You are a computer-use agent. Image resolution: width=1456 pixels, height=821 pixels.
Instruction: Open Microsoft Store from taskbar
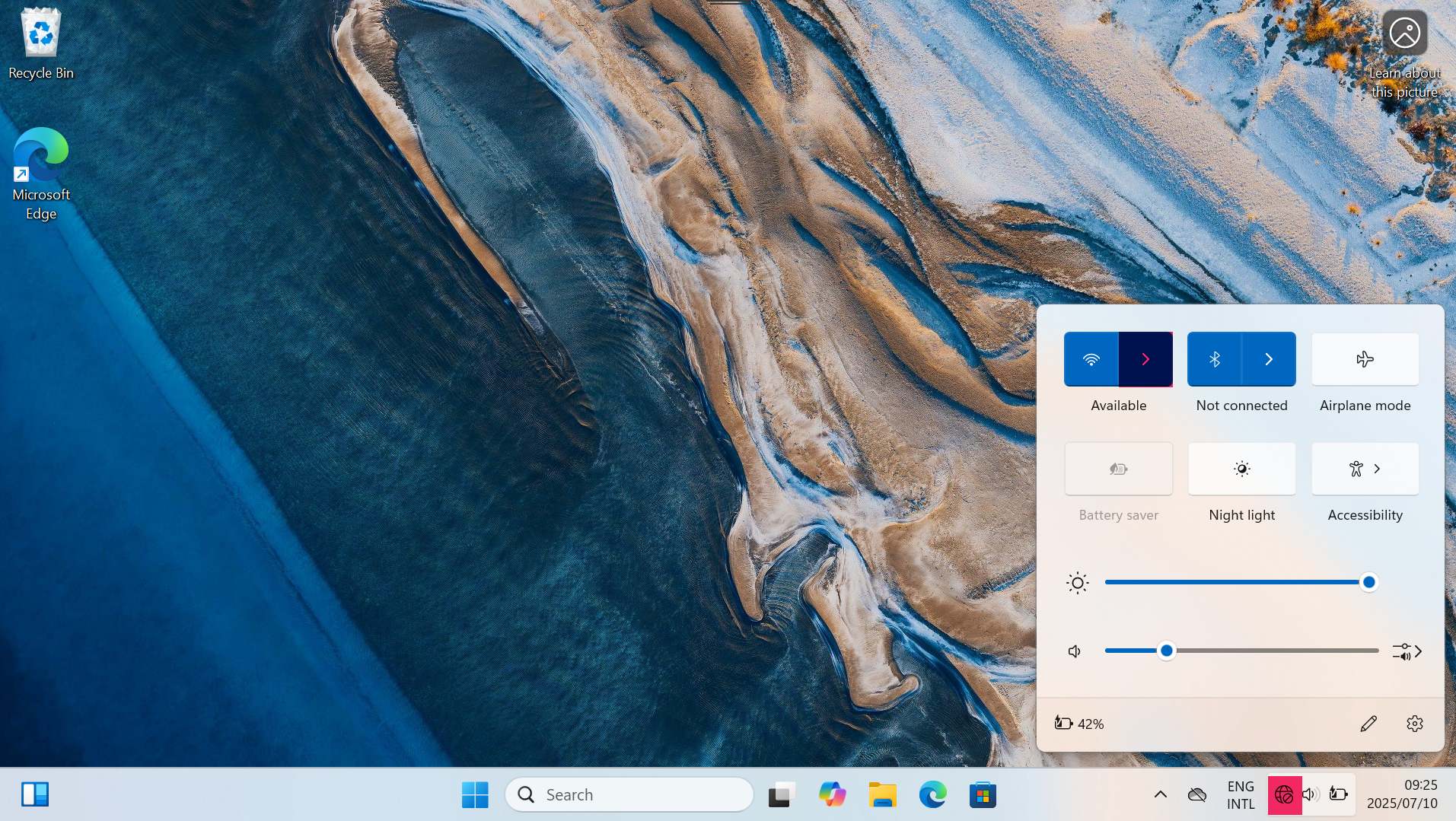983,795
